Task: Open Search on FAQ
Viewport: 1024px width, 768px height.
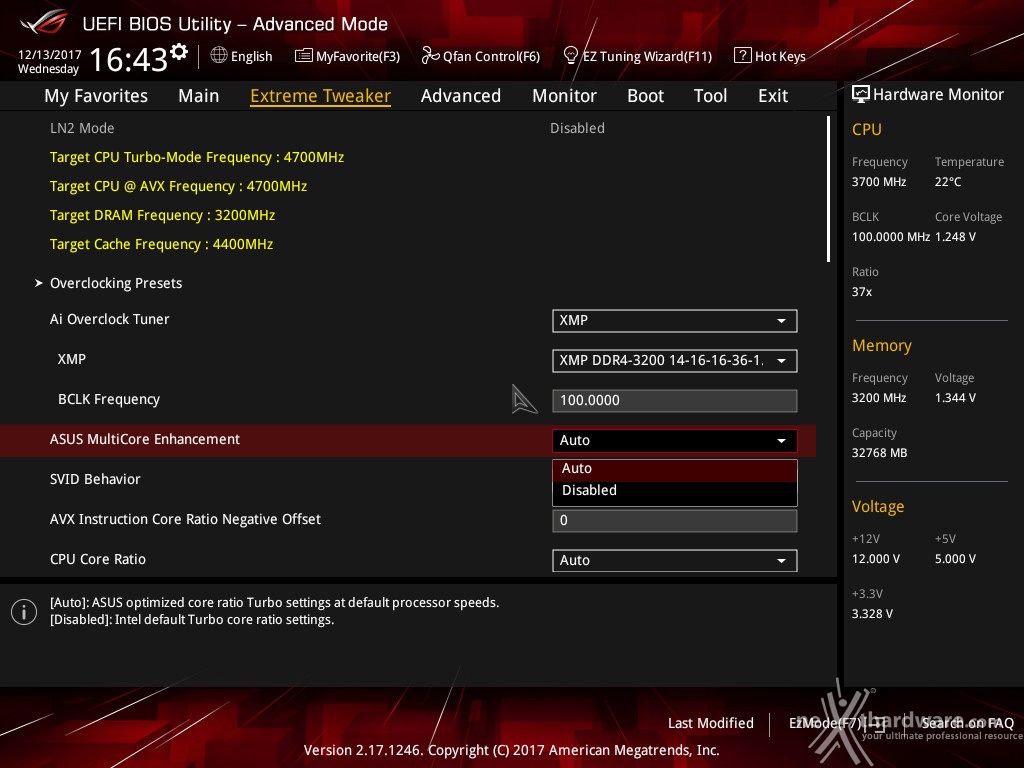Action: point(968,723)
